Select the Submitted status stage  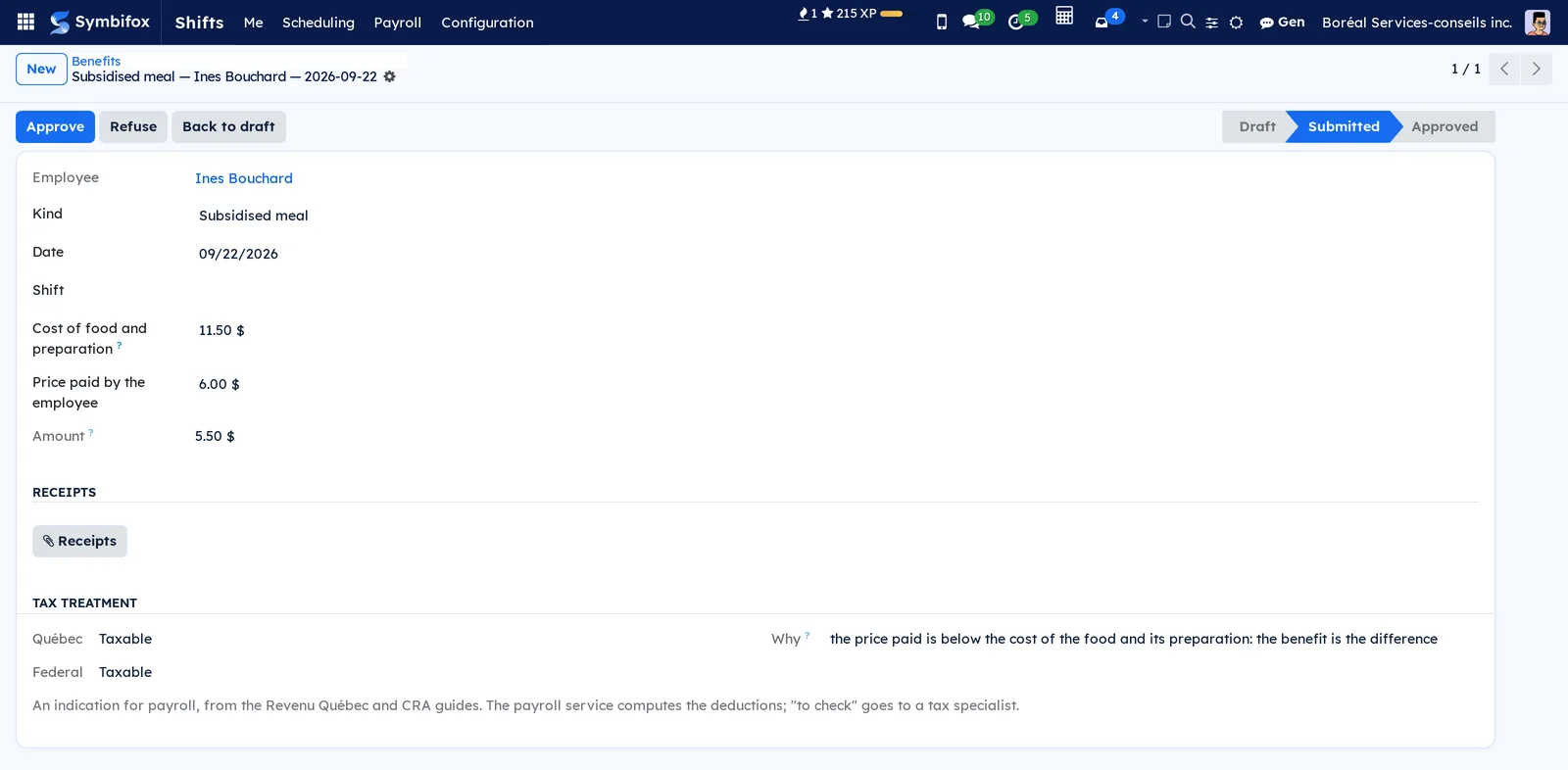(x=1344, y=126)
